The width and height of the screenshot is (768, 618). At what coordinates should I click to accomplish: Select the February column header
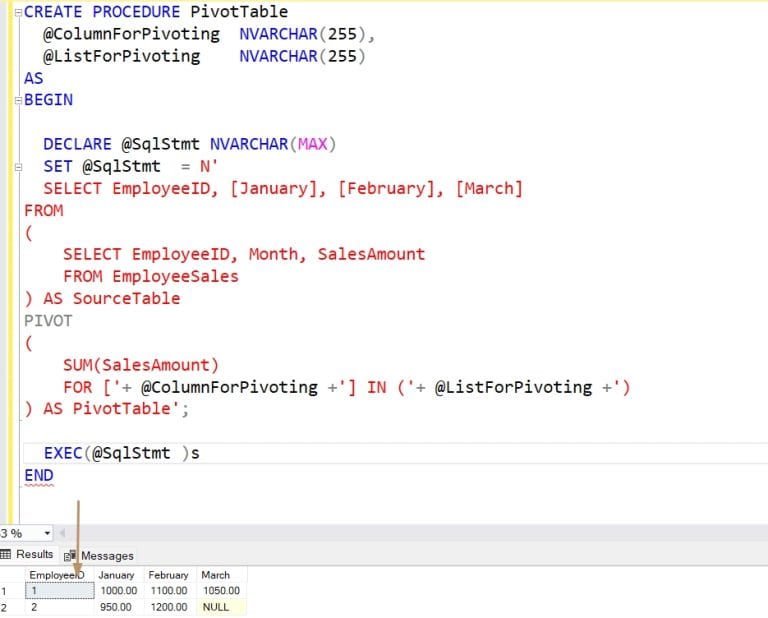170,575
